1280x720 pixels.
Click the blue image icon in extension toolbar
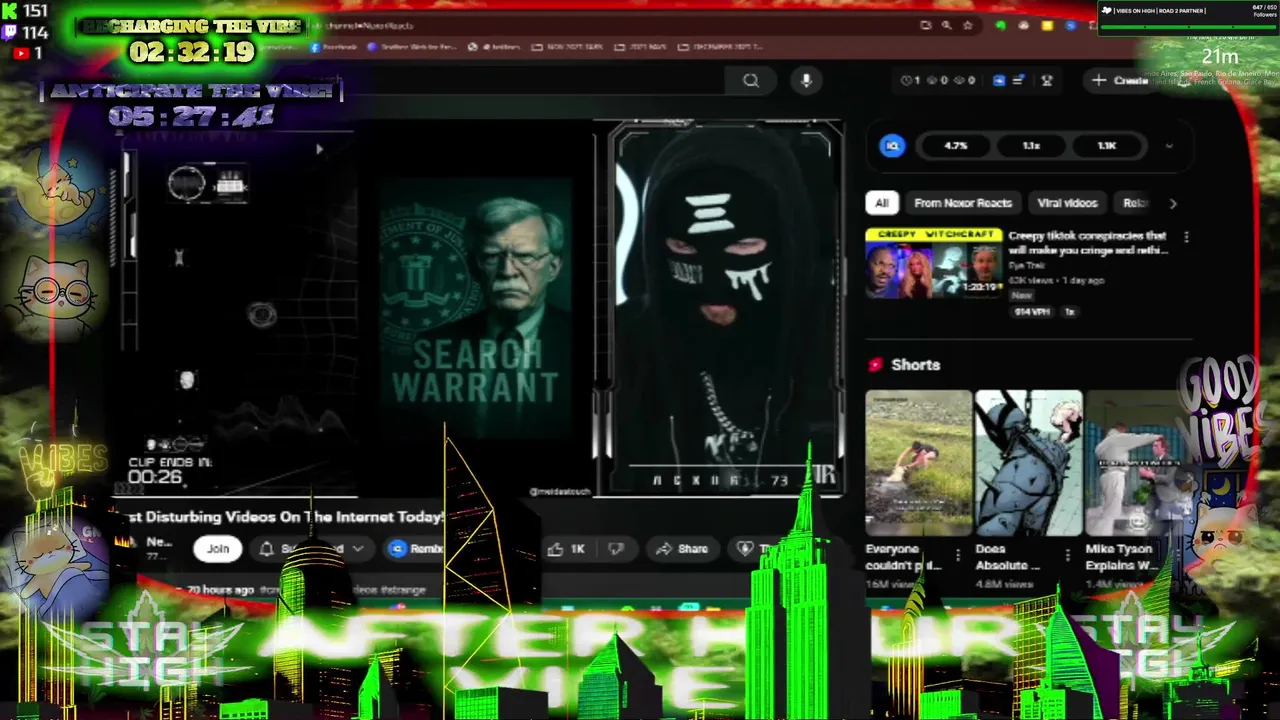tap(998, 81)
